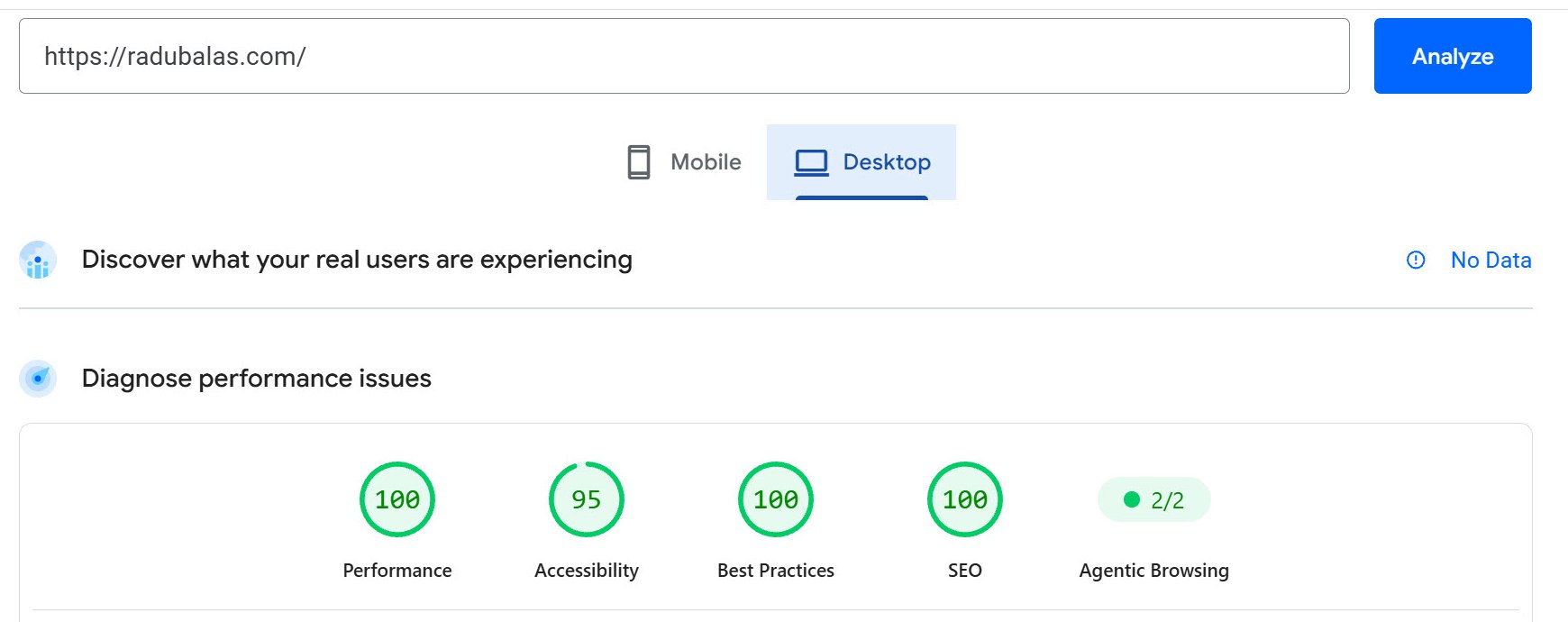Click the Best Practices label

pyautogui.click(x=776, y=571)
